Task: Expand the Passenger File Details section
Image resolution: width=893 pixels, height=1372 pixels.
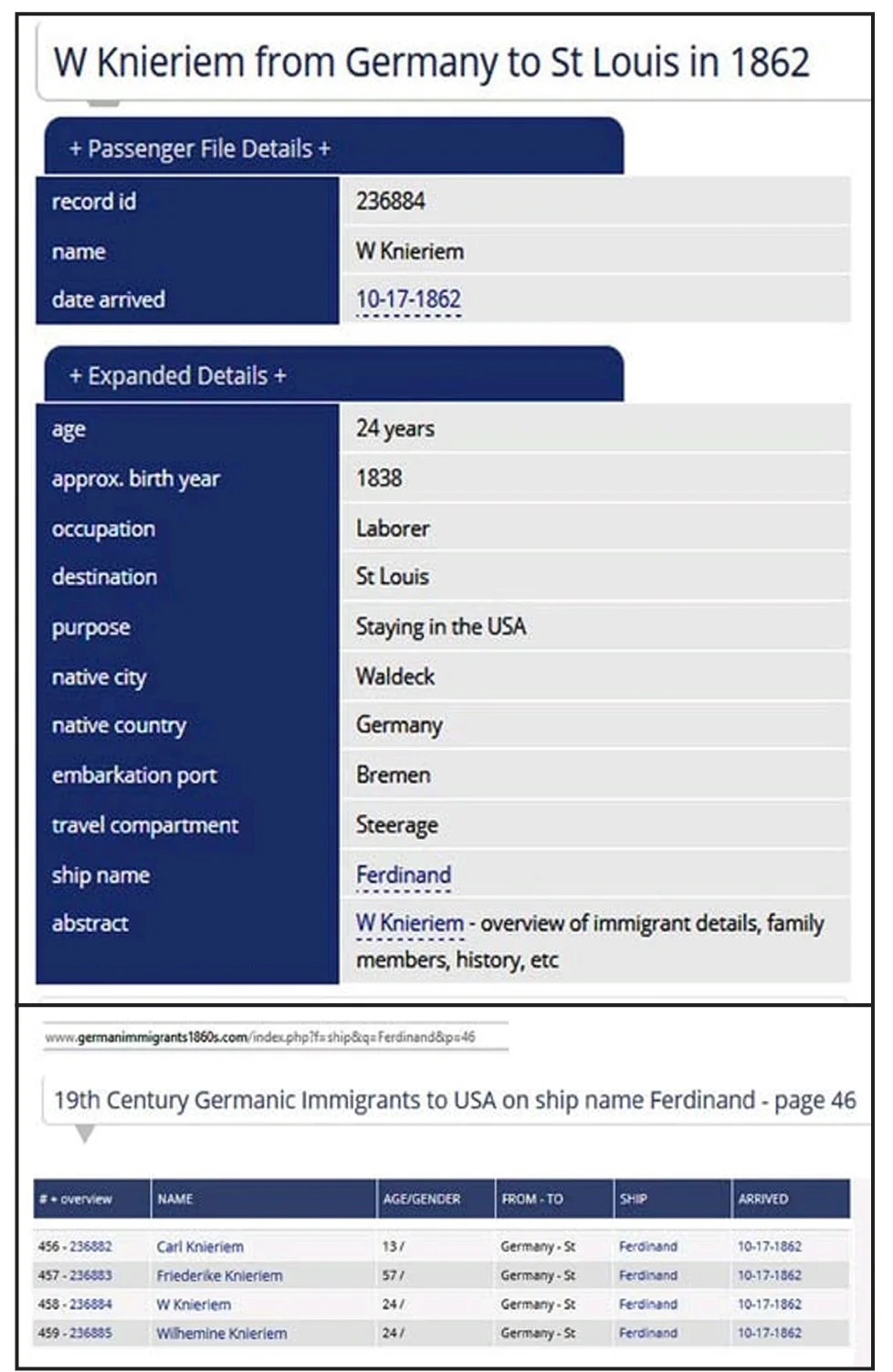Action: (x=200, y=148)
